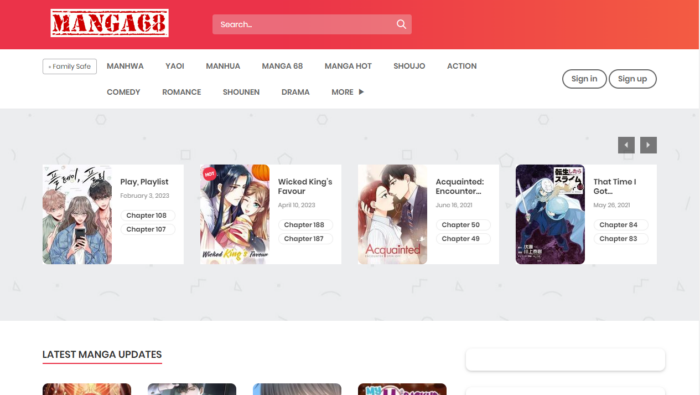This screenshot has width=700, height=395.
Task: Open Play, Playlist cover thumbnail
Action: point(77,214)
